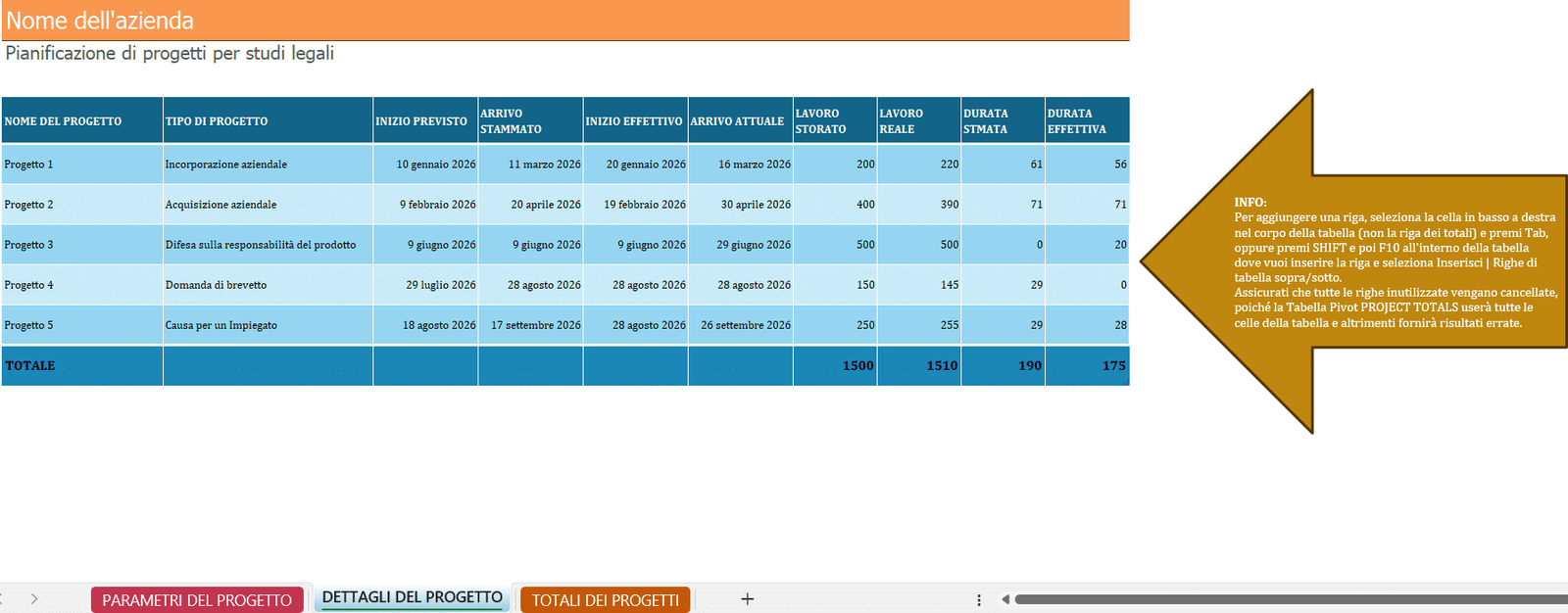Click the three-dot sheet bar options handle
This screenshot has width=1568, height=613.
[978, 599]
